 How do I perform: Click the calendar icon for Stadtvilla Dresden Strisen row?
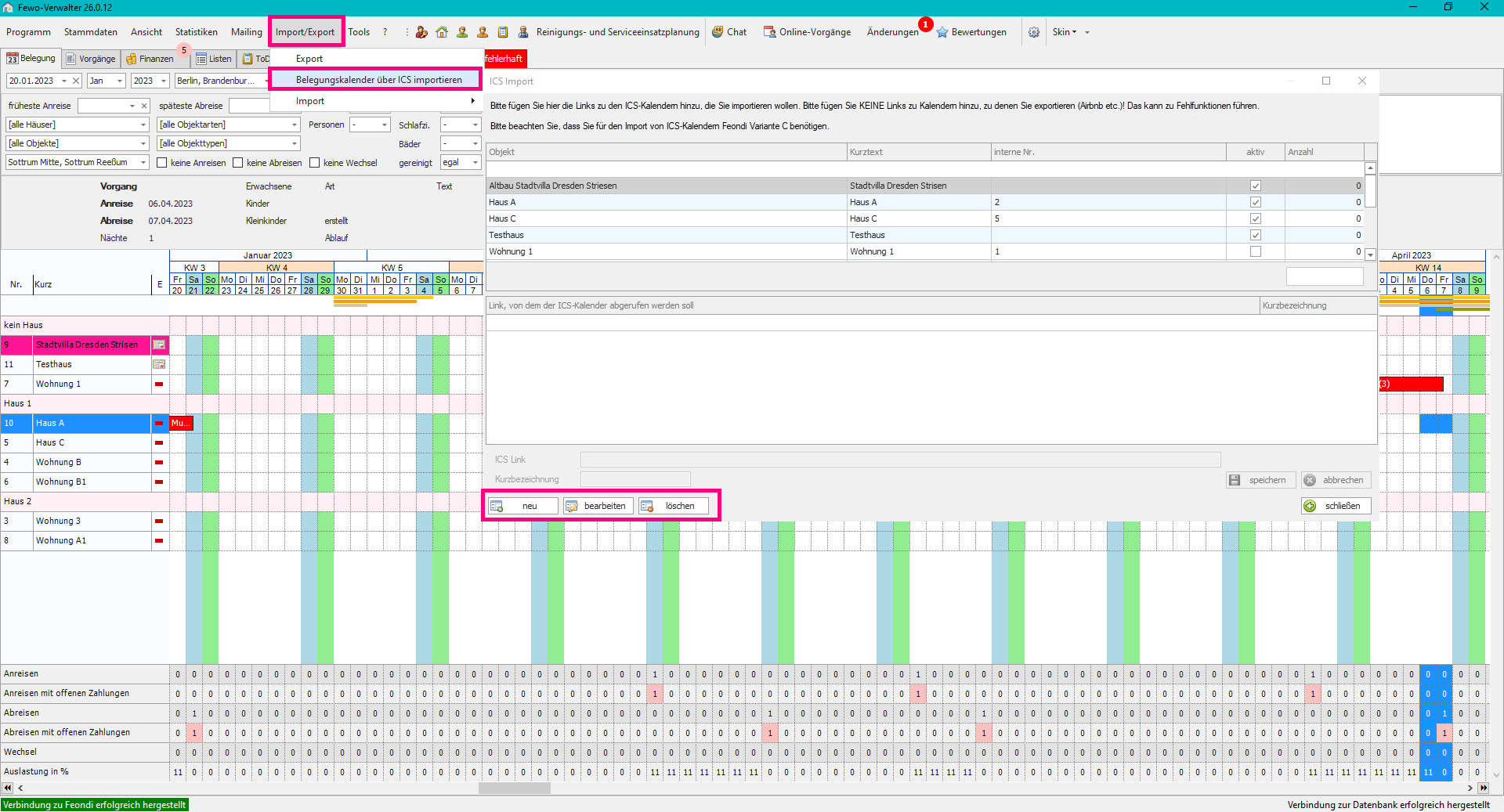click(159, 345)
